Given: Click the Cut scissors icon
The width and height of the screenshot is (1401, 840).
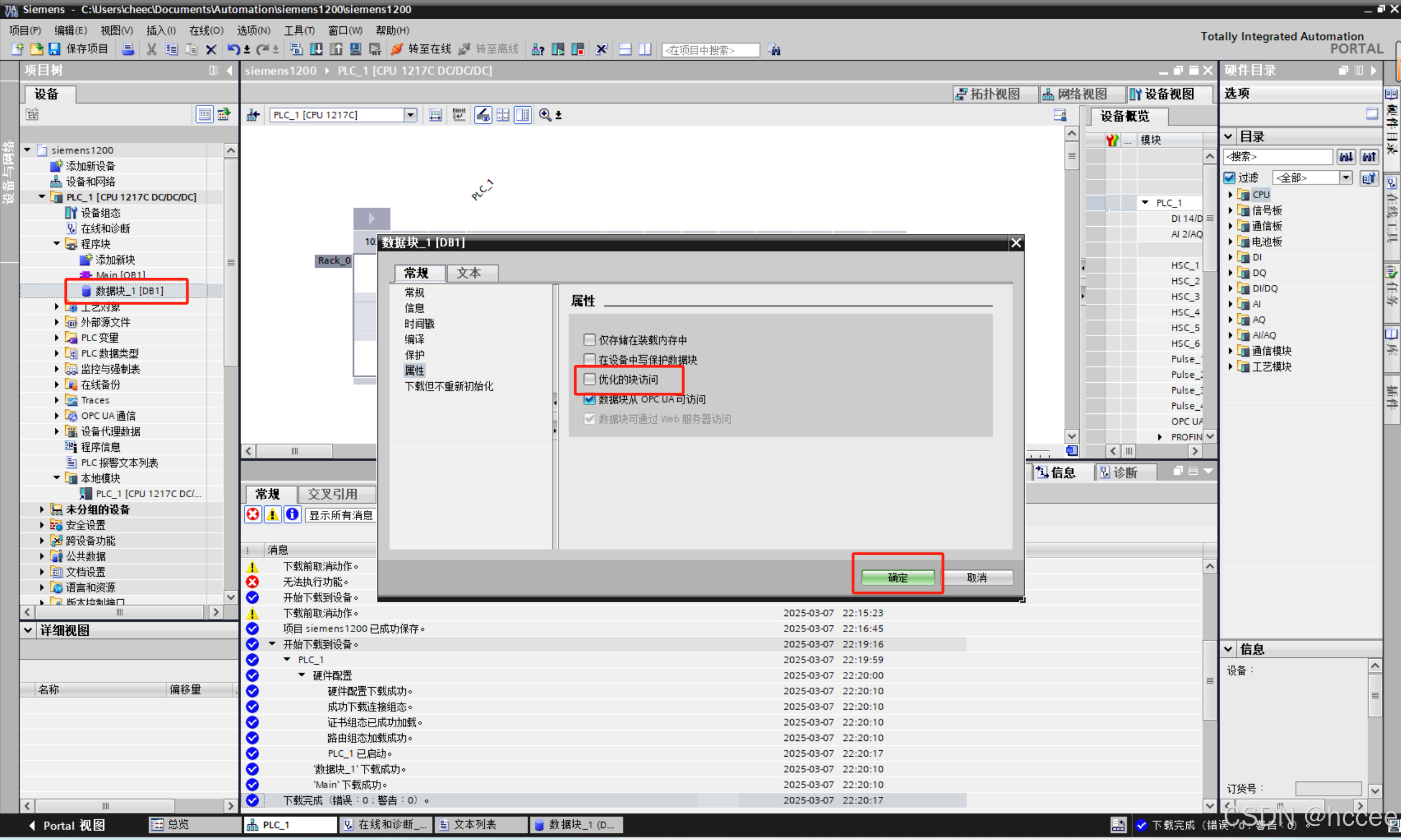Looking at the screenshot, I should [x=151, y=49].
